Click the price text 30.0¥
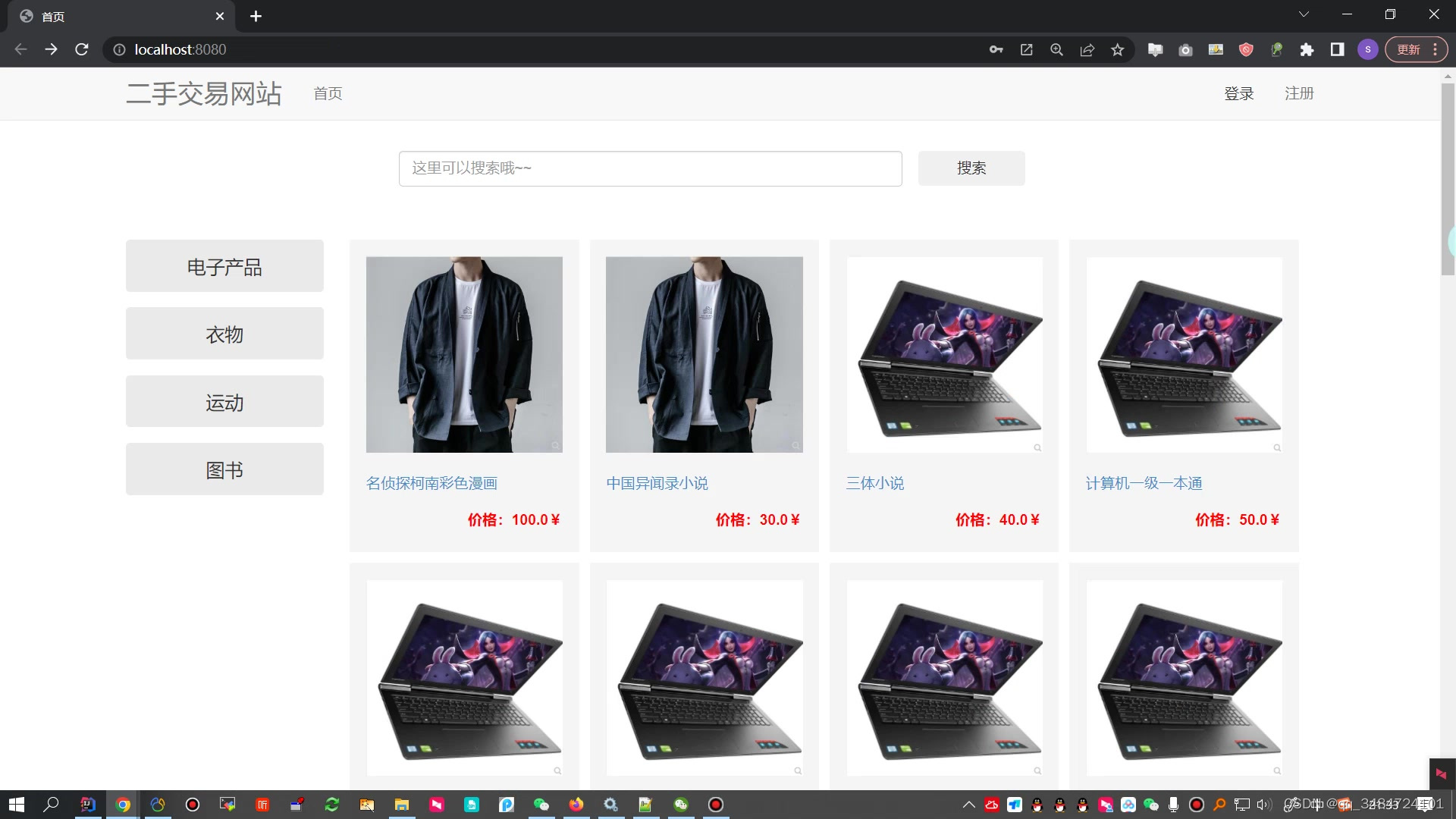This screenshot has width=1456, height=819. click(x=780, y=519)
